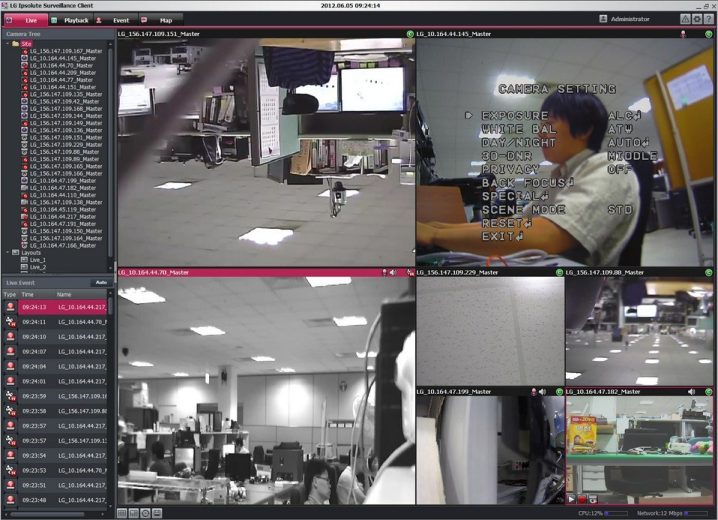Click the first layout icon in bottom toolbar
This screenshot has width=718, height=520.
pos(122,513)
